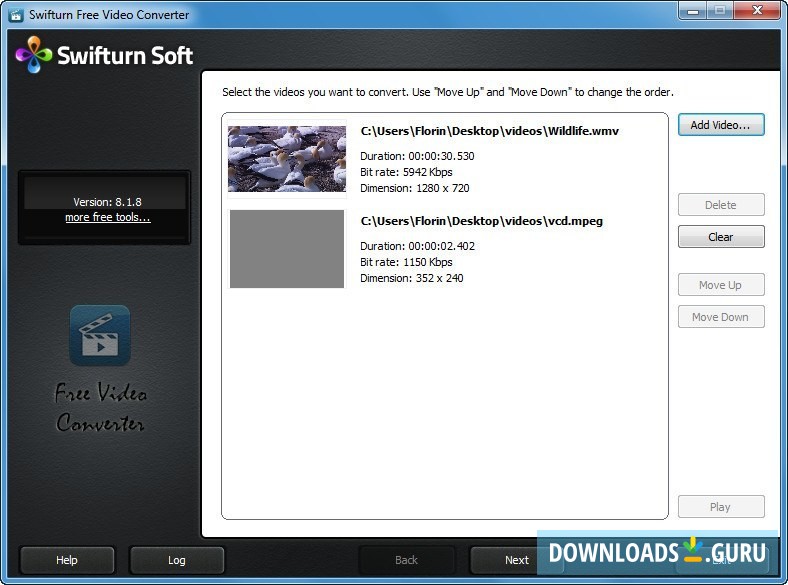
Task: Click the Swifturn Soft colorful logo icon
Action: pos(34,54)
